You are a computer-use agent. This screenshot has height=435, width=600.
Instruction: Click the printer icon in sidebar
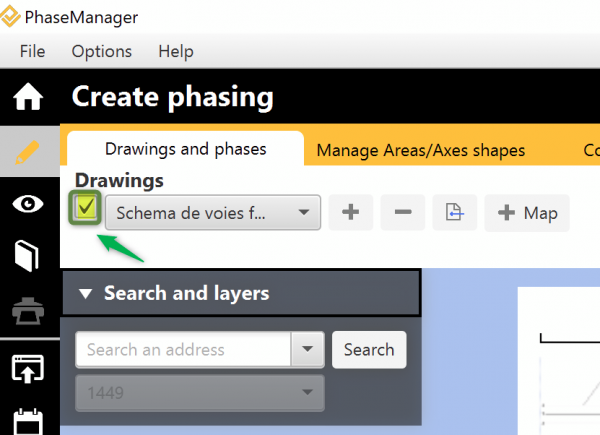(x=28, y=313)
